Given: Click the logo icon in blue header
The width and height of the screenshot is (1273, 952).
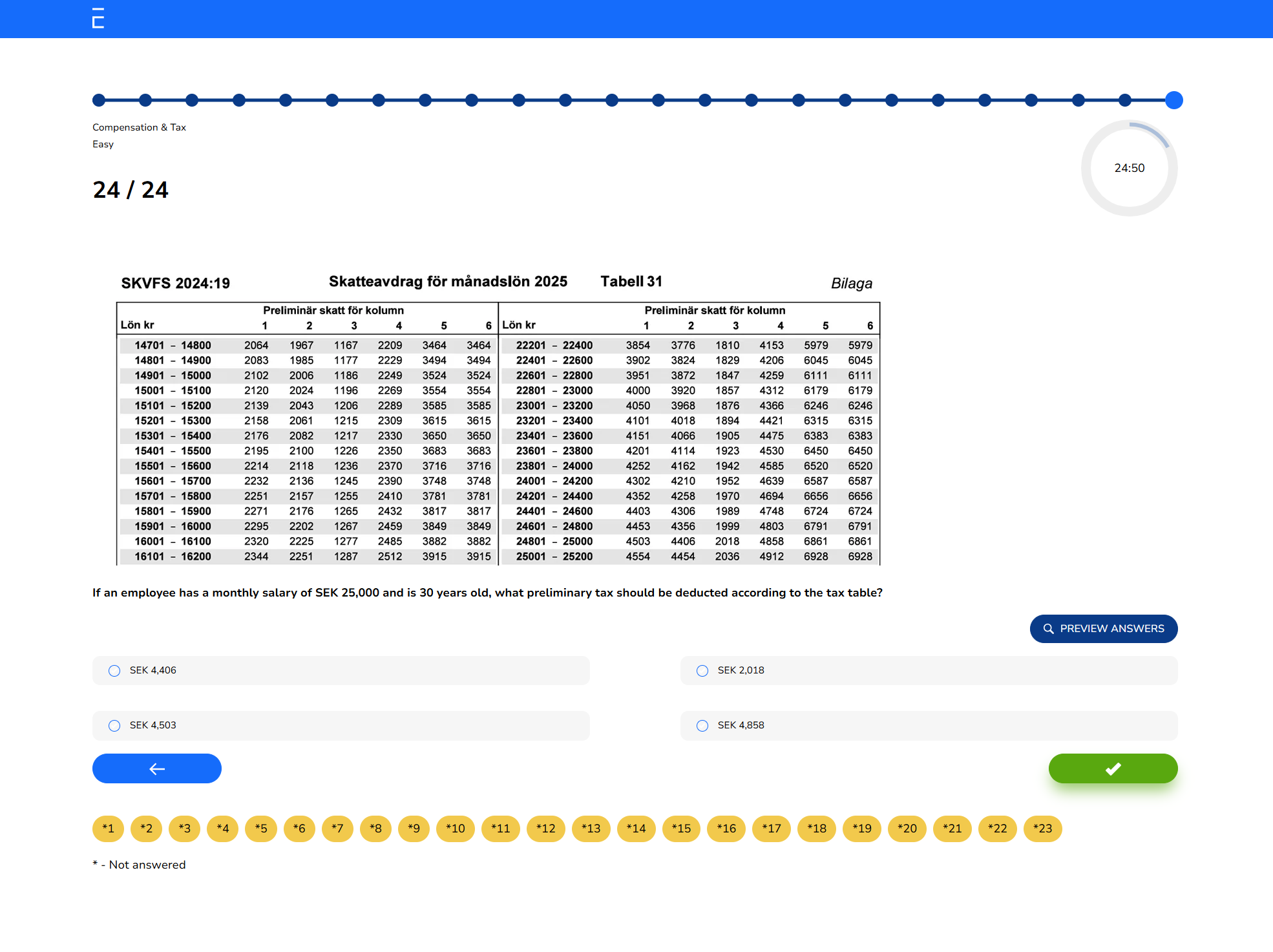Looking at the screenshot, I should click(x=98, y=18).
